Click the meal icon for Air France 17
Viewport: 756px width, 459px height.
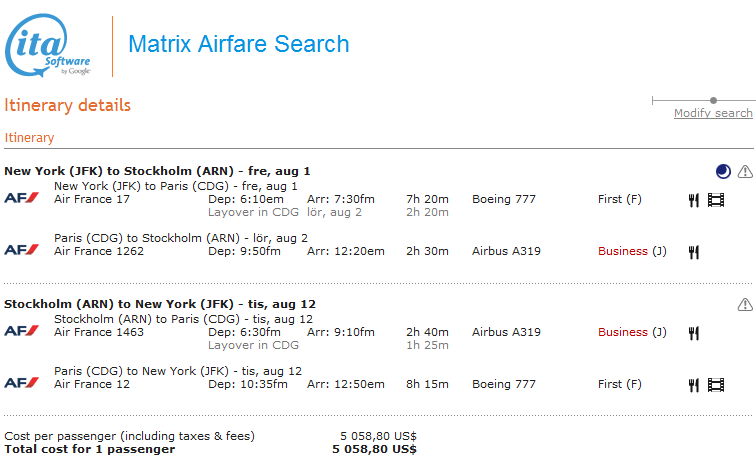point(693,200)
